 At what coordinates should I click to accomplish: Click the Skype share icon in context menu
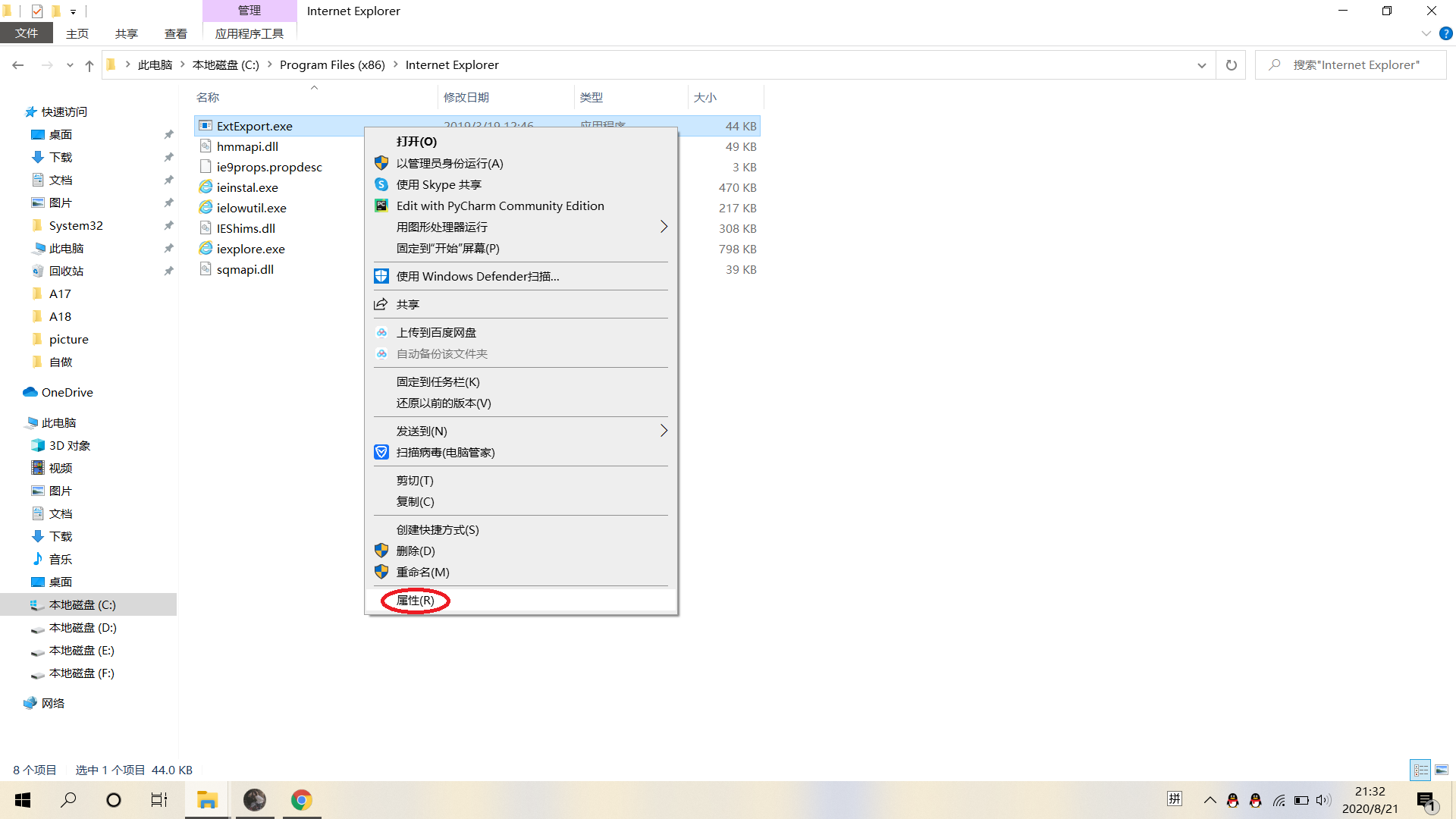(381, 184)
